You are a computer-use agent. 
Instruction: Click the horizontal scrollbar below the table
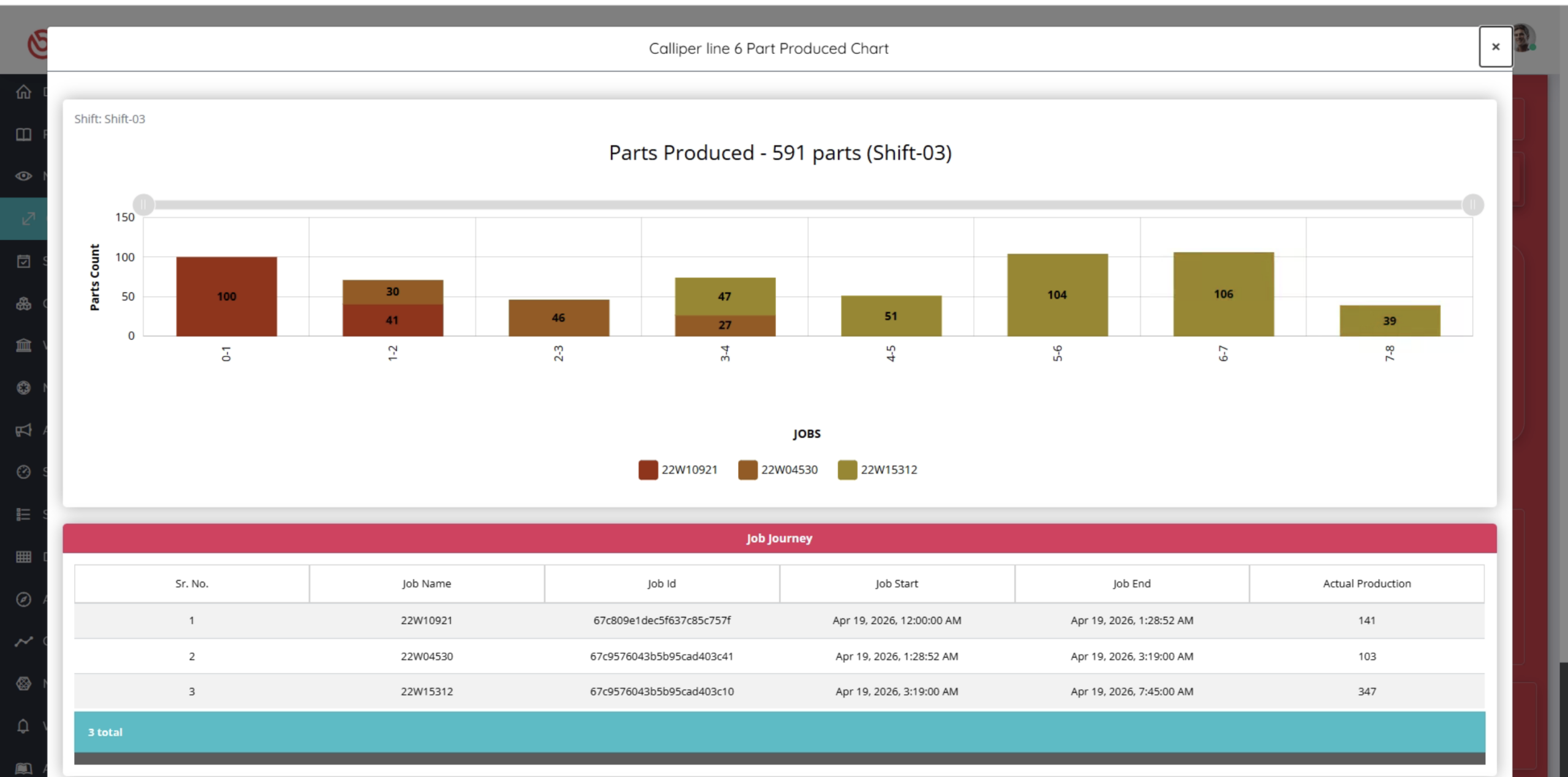pos(779,759)
